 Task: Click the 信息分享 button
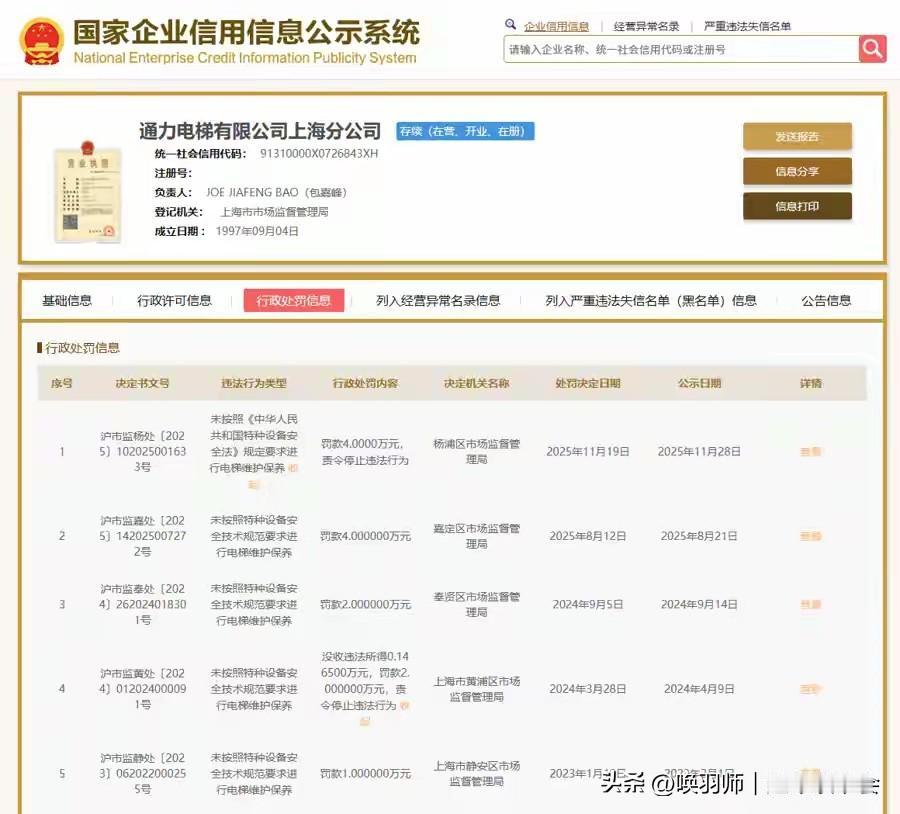pos(797,172)
